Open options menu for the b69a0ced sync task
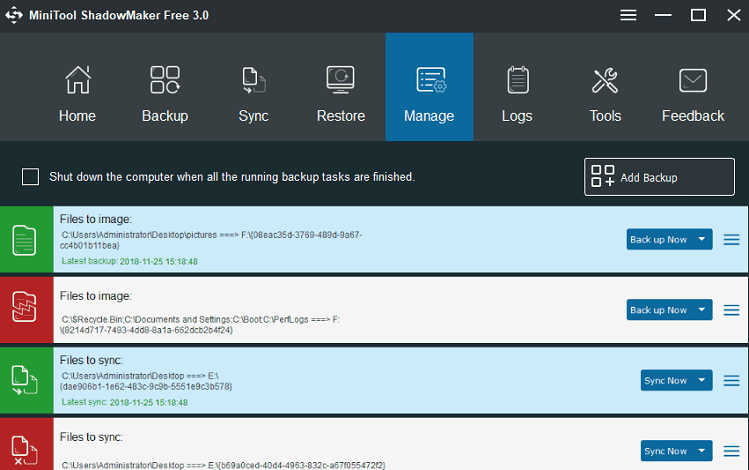 pos(731,451)
